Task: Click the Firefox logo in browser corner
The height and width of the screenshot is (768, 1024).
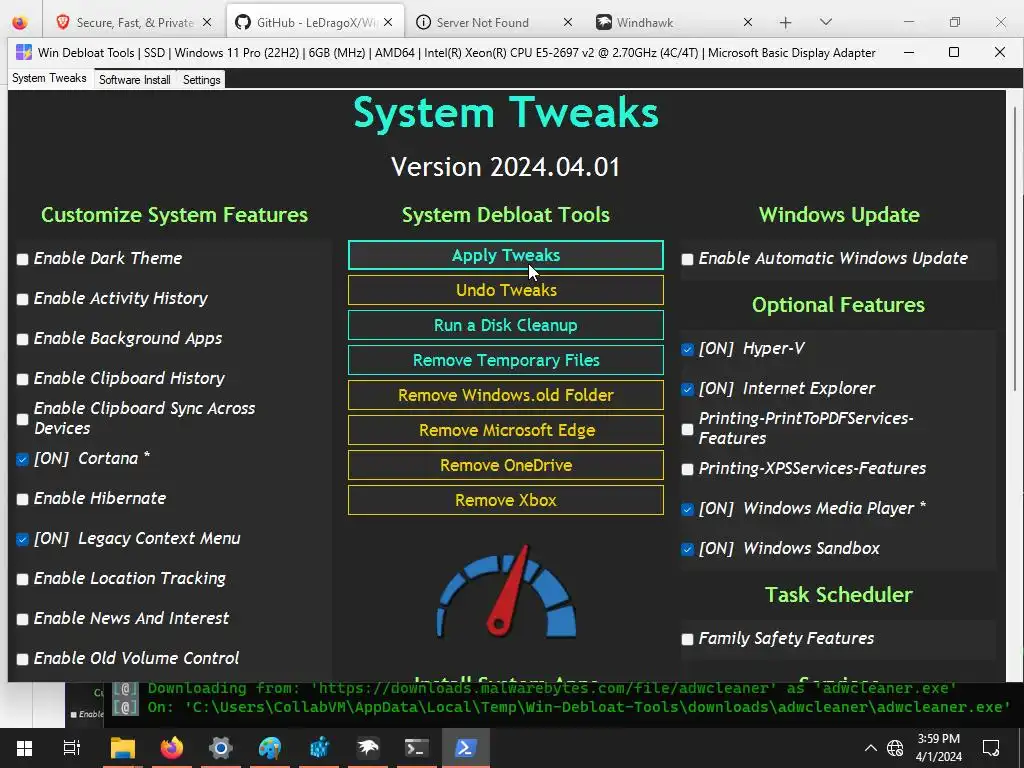Action: 20,22
